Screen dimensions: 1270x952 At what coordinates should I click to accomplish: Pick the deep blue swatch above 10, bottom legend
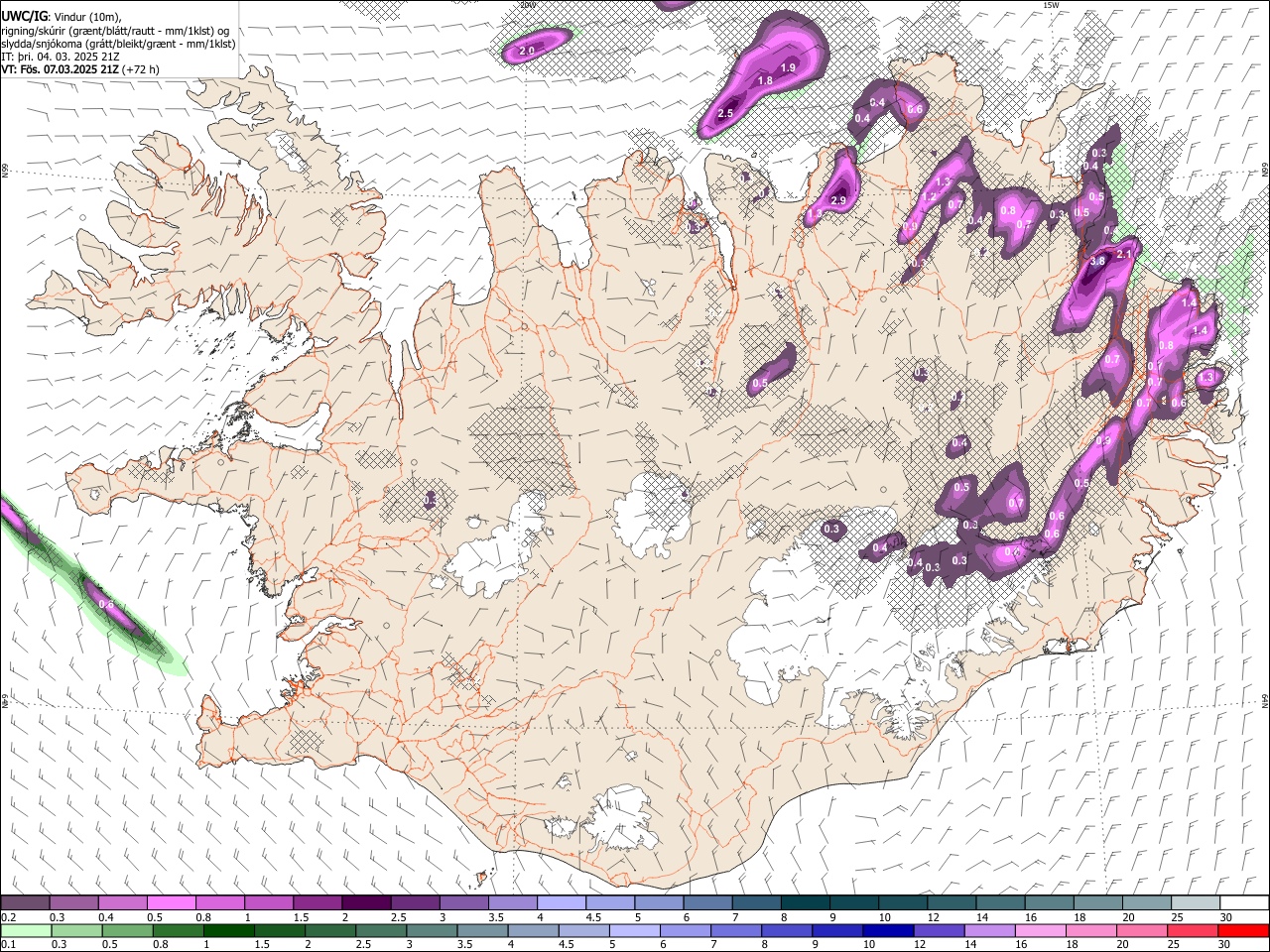coord(888,930)
